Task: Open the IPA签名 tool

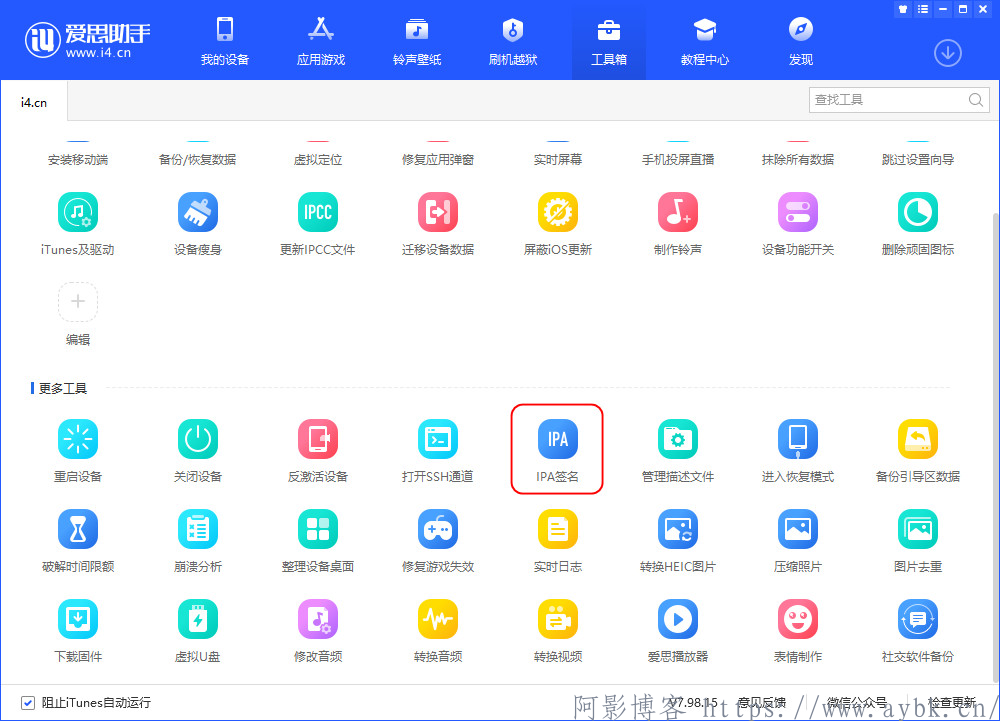Action: [557, 440]
